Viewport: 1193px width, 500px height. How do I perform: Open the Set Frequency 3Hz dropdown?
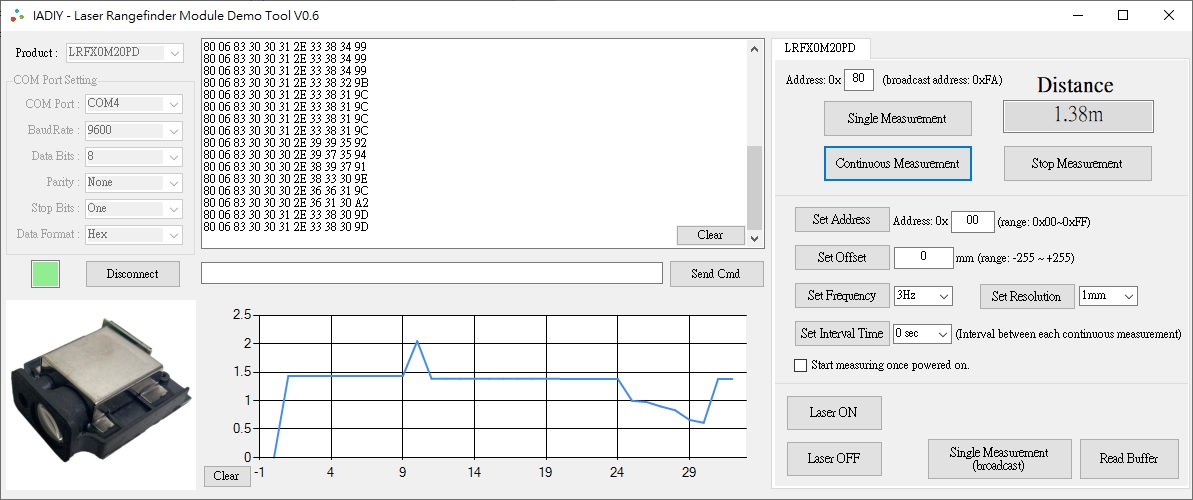click(x=923, y=296)
